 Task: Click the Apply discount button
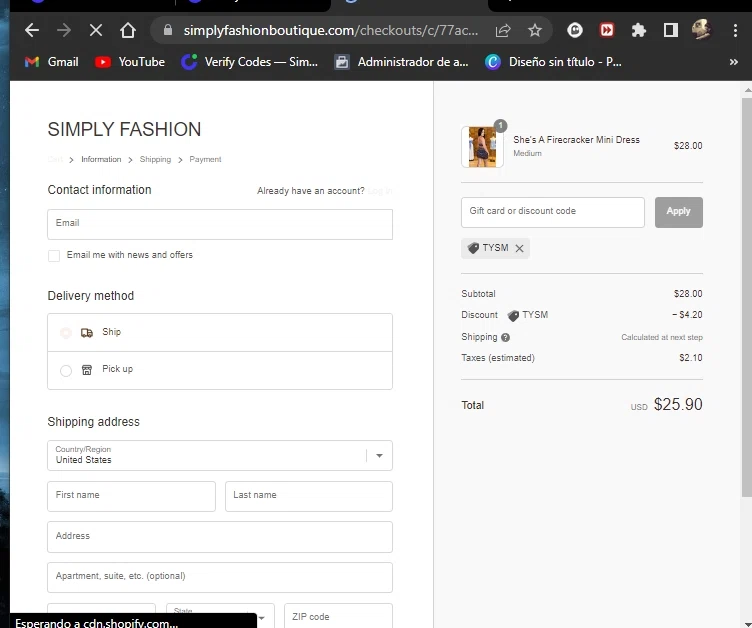[x=679, y=212]
